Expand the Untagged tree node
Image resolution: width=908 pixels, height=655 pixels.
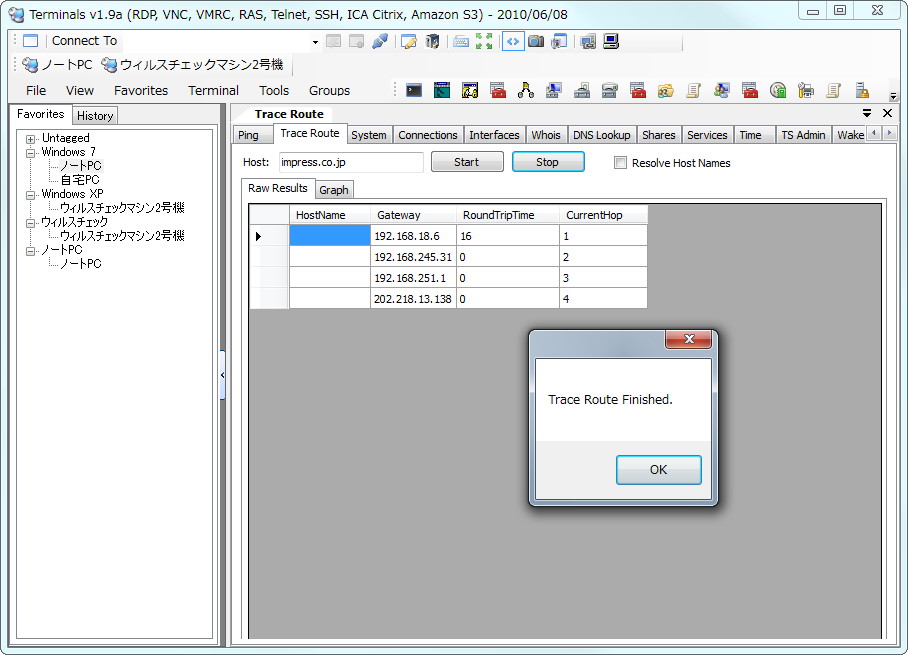tap(30, 139)
